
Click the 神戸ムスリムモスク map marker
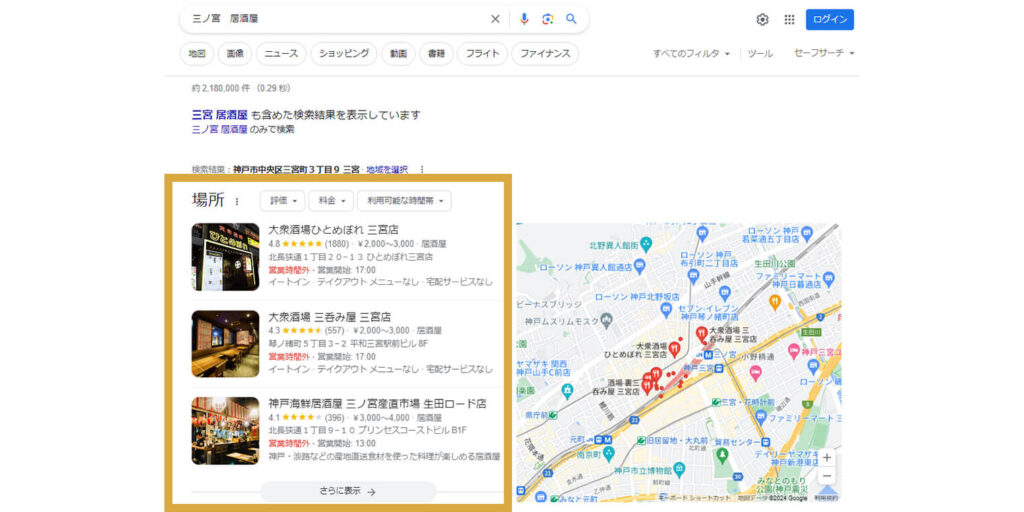coord(607,321)
